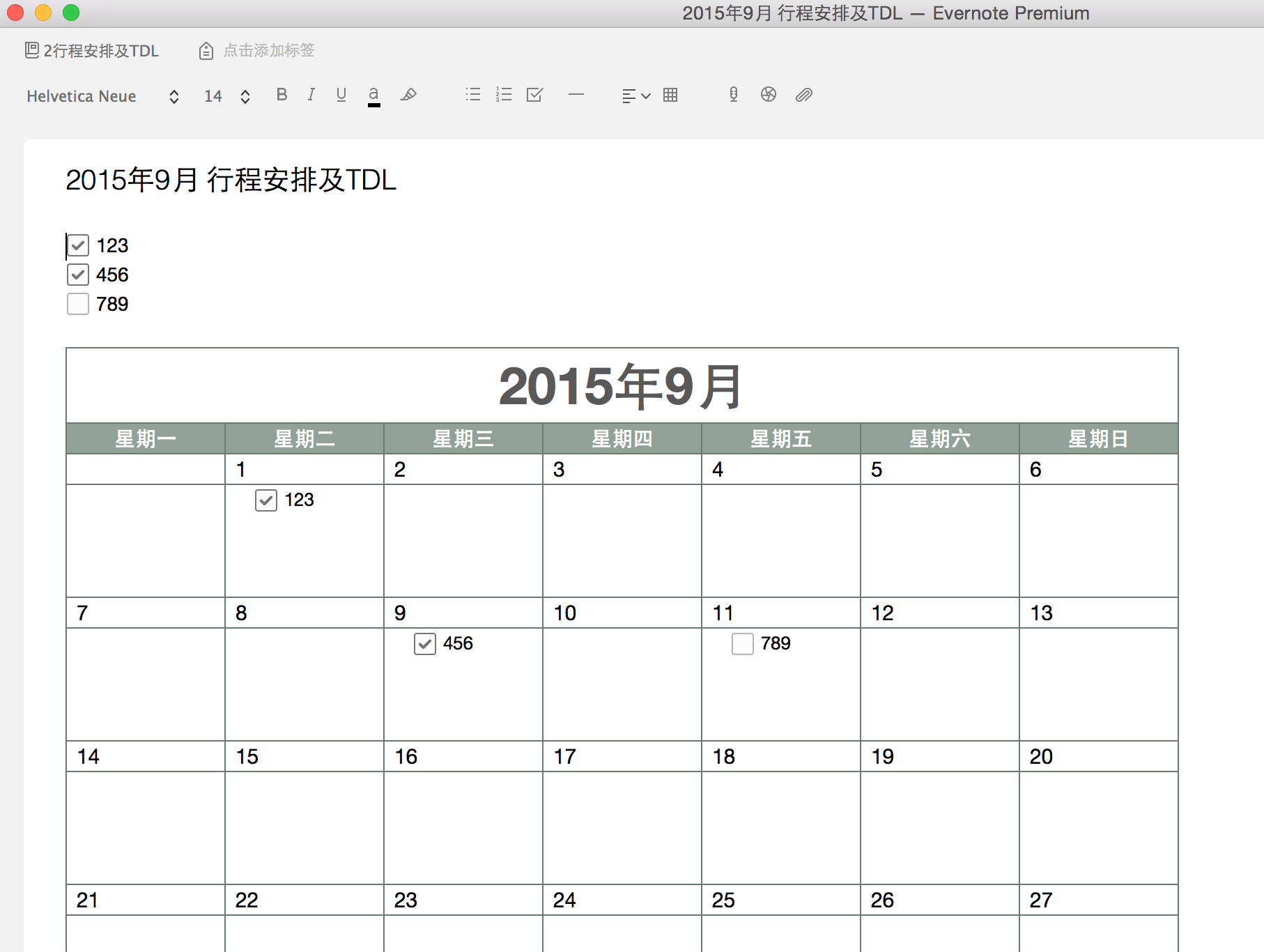Uncheck the top 456 checkbox
Viewport: 1264px width, 952px height.
78,275
